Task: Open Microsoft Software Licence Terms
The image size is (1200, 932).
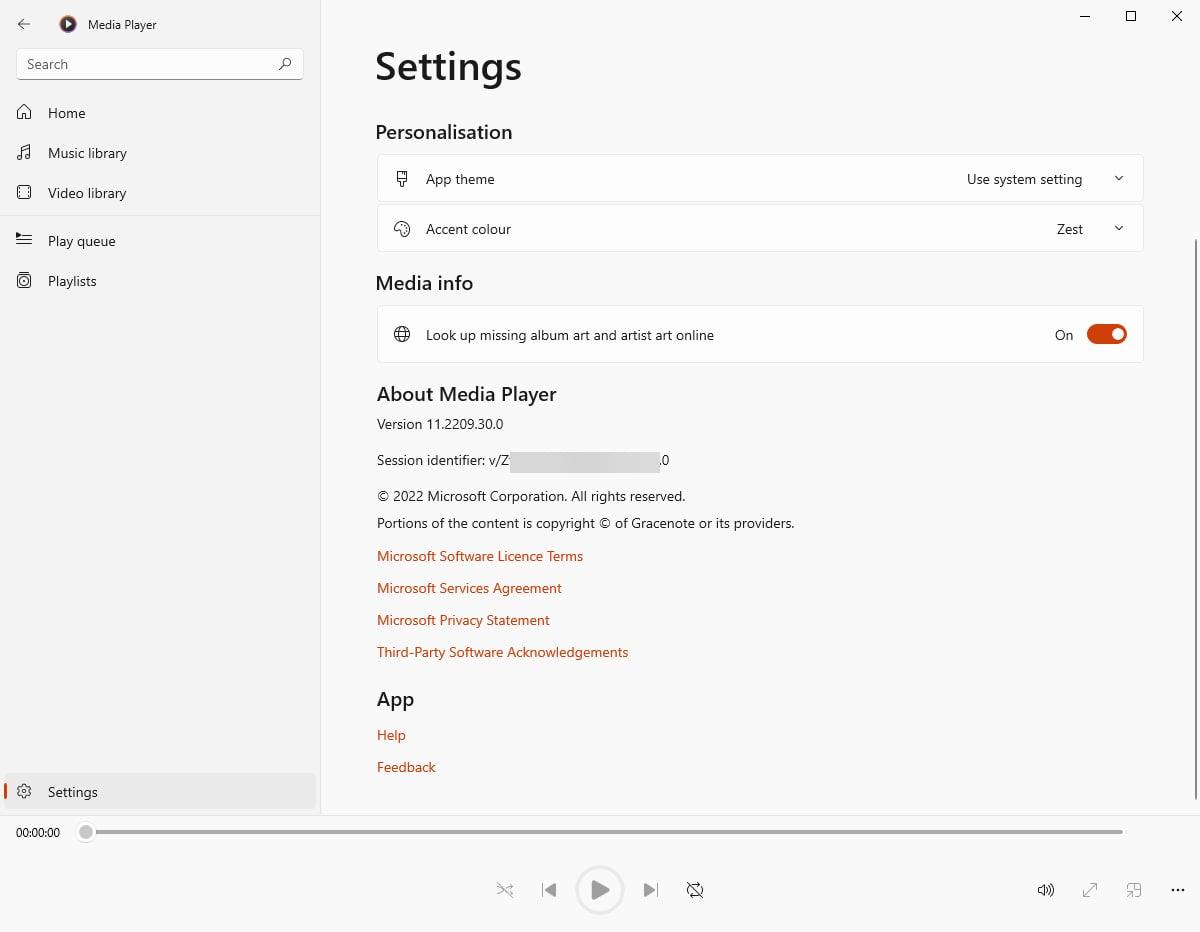Action: (x=480, y=556)
